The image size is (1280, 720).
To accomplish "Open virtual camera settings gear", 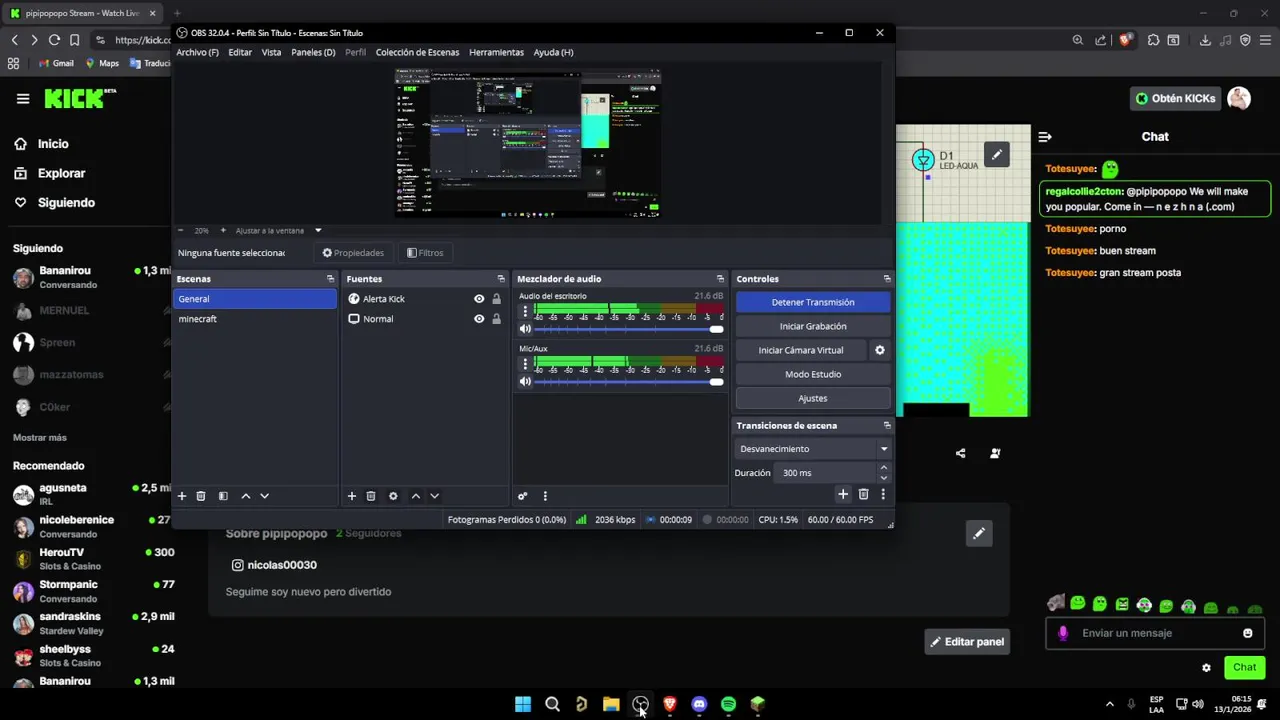I will tap(880, 350).
